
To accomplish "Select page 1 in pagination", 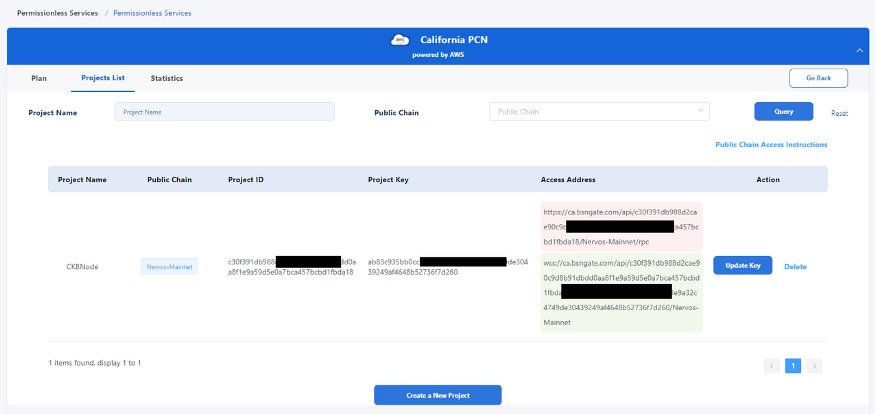I will pos(793,365).
